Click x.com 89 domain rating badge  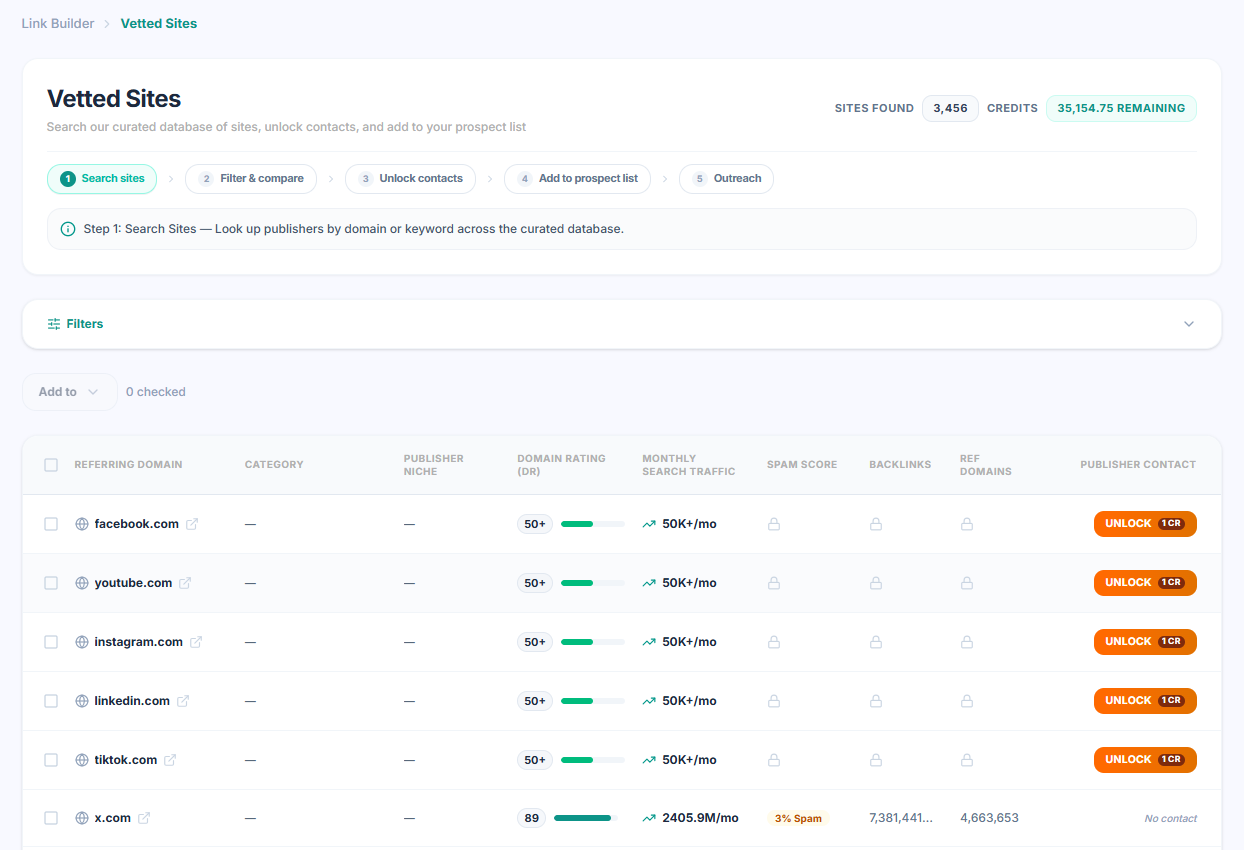[x=532, y=818]
